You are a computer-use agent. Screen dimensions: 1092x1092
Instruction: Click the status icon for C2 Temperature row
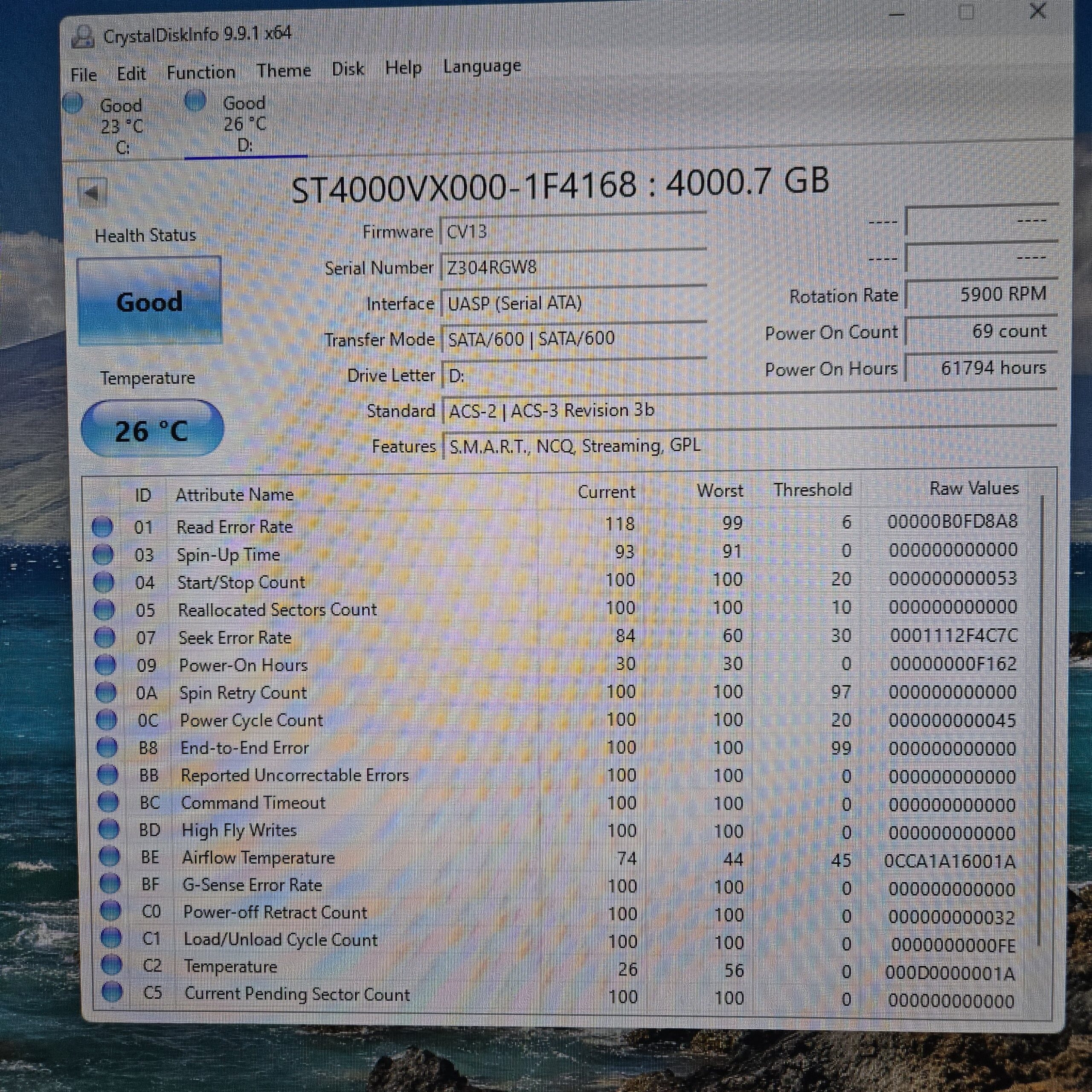[x=111, y=965]
